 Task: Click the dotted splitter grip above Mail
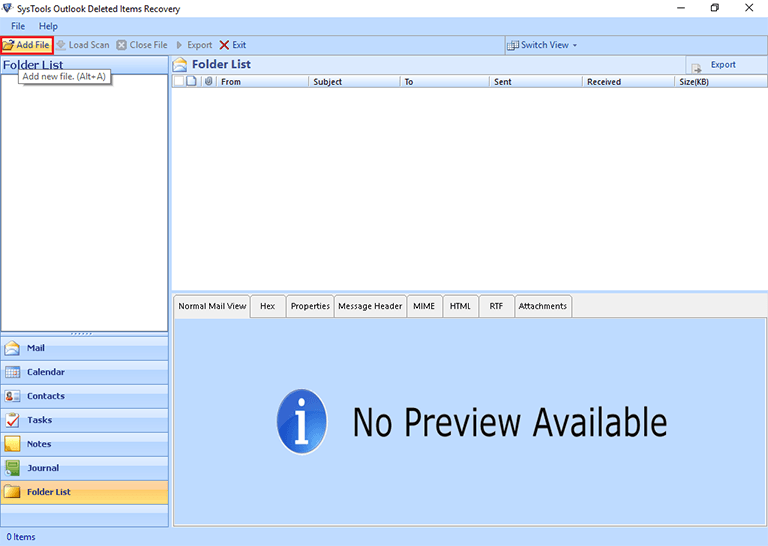(x=81, y=334)
